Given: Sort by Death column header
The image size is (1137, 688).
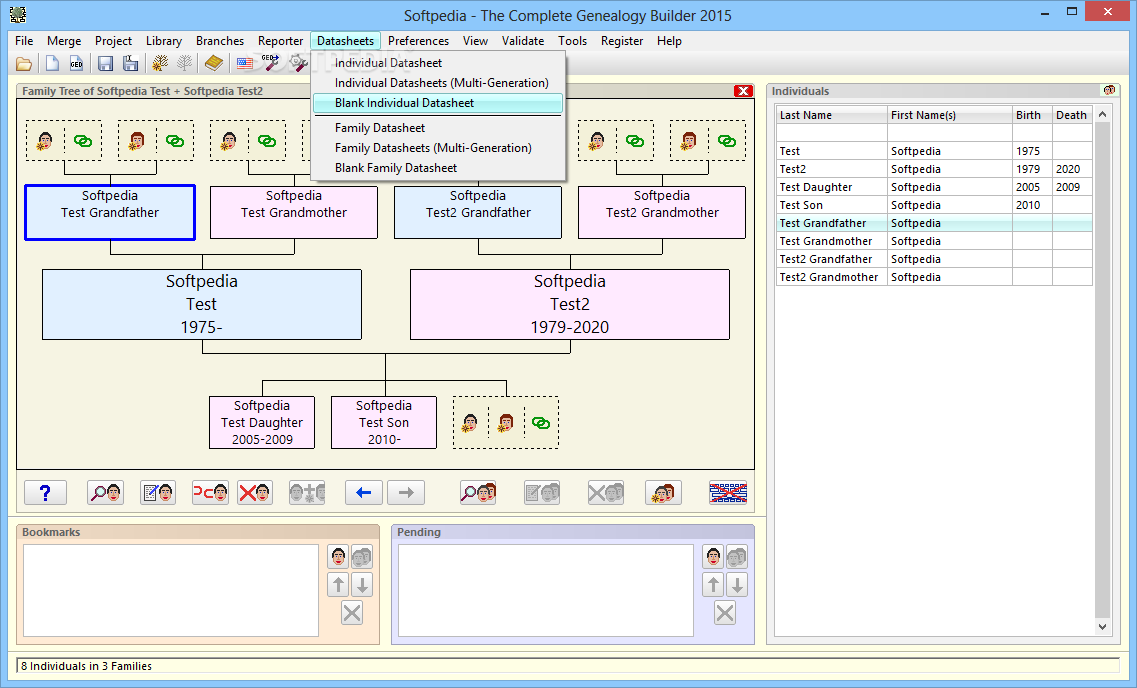Looking at the screenshot, I should 1072,115.
